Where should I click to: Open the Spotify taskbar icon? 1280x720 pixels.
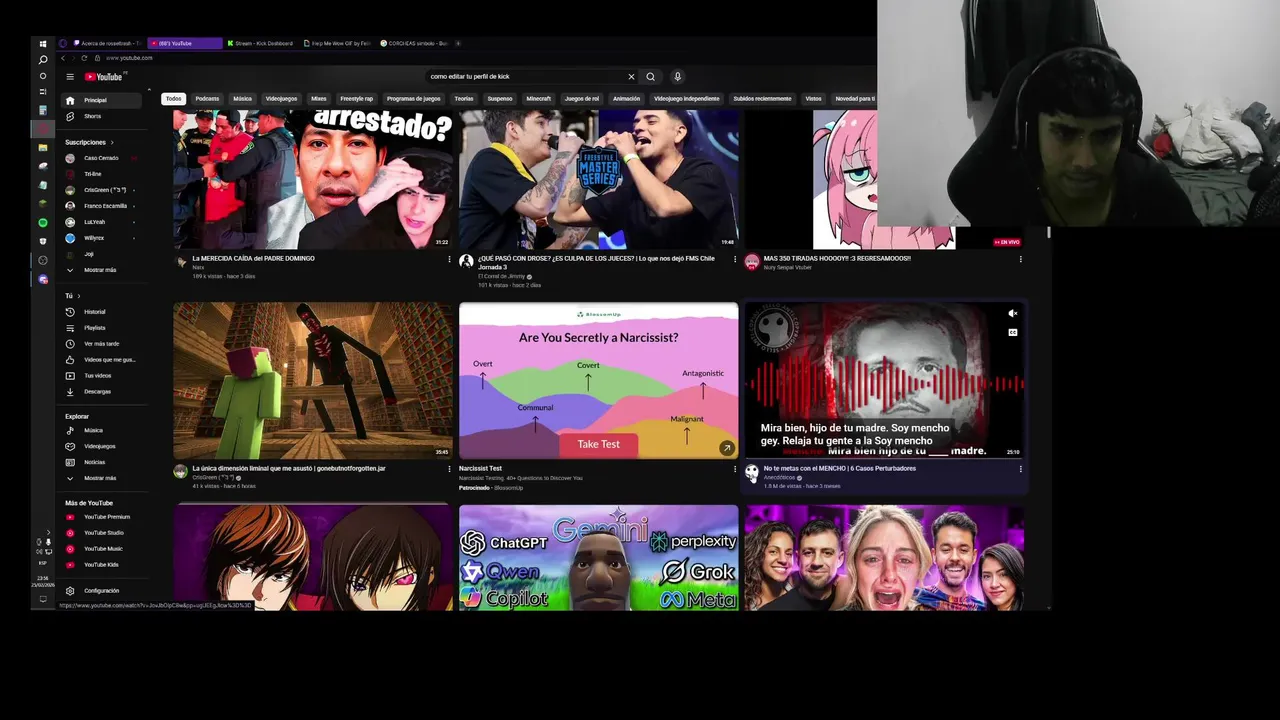[43, 222]
